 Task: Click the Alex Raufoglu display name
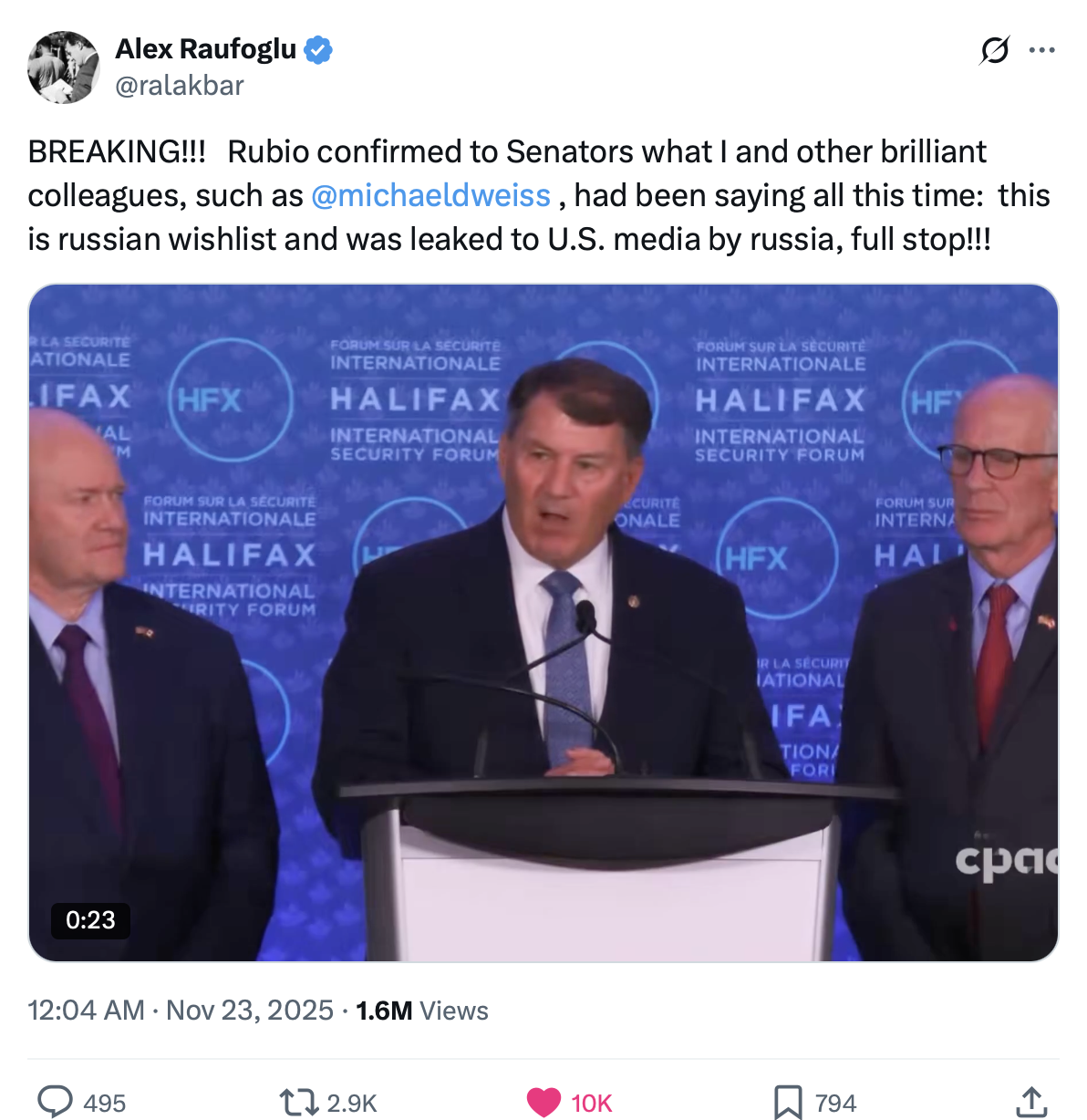point(206,48)
